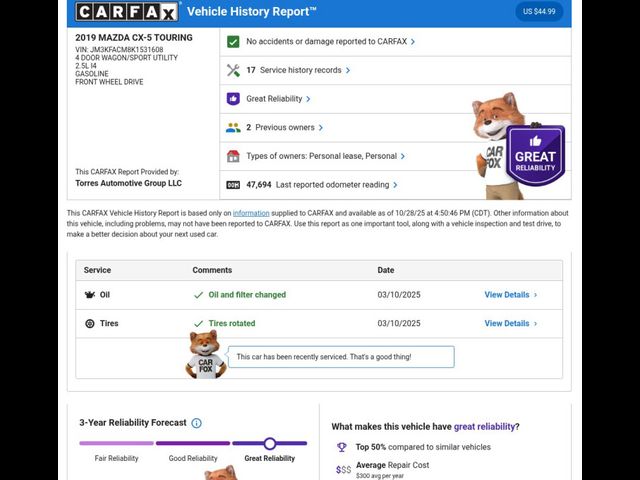The width and height of the screenshot is (640, 480).
Task: Follow the 'information' link in disclaimer
Action: 251,213
